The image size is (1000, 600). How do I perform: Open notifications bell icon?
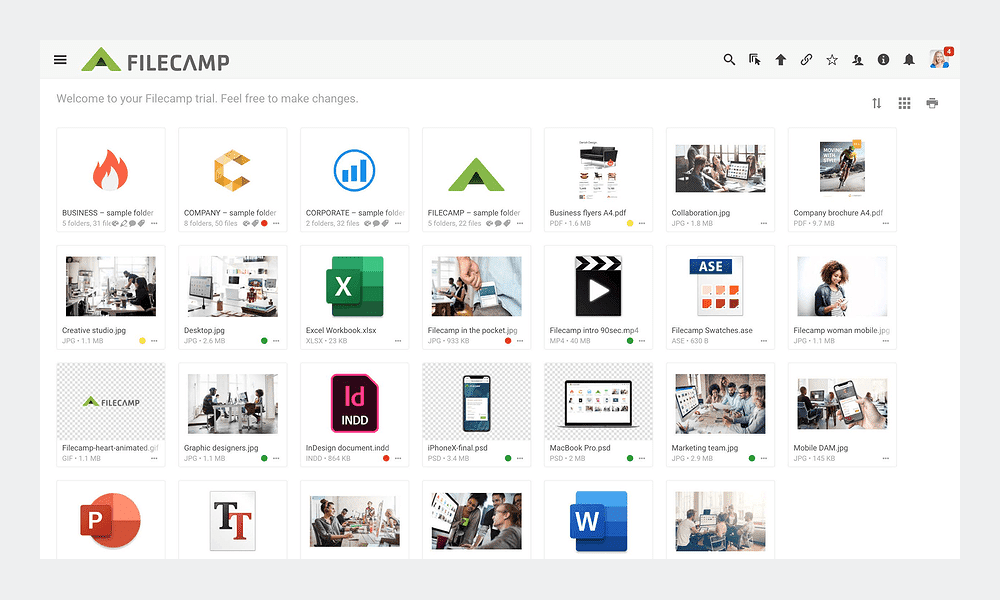point(909,59)
